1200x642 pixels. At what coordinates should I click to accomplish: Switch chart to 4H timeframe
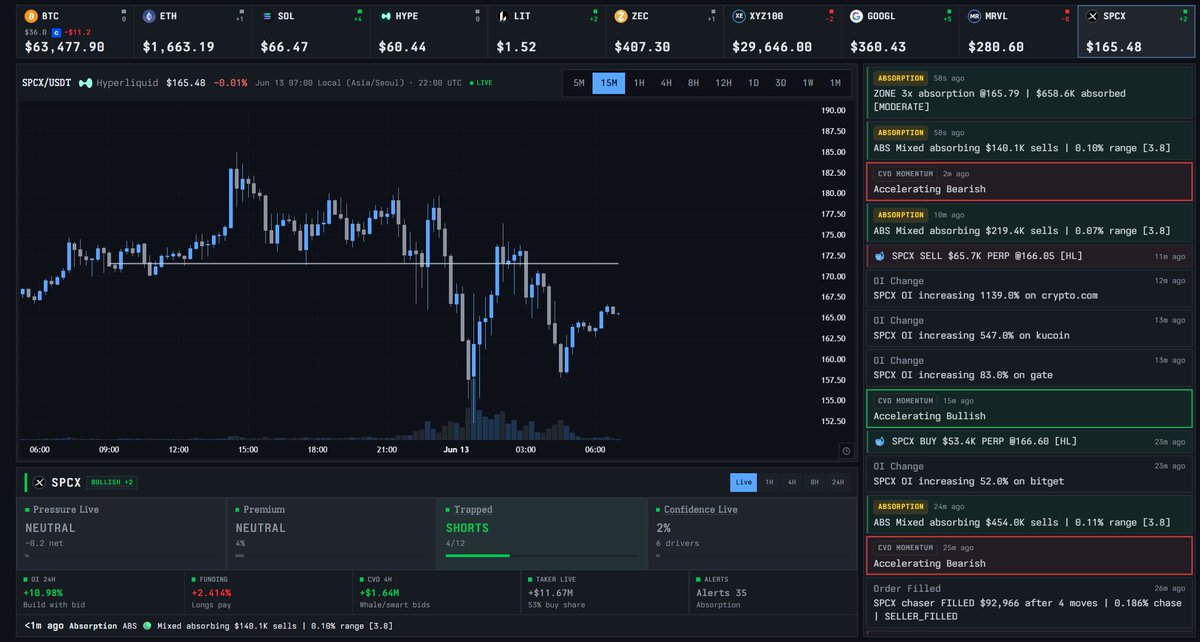pyautogui.click(x=666, y=83)
